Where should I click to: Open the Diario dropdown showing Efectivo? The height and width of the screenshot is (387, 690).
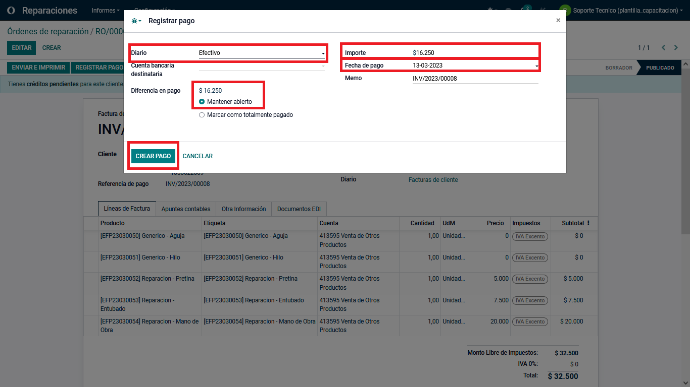[261, 53]
